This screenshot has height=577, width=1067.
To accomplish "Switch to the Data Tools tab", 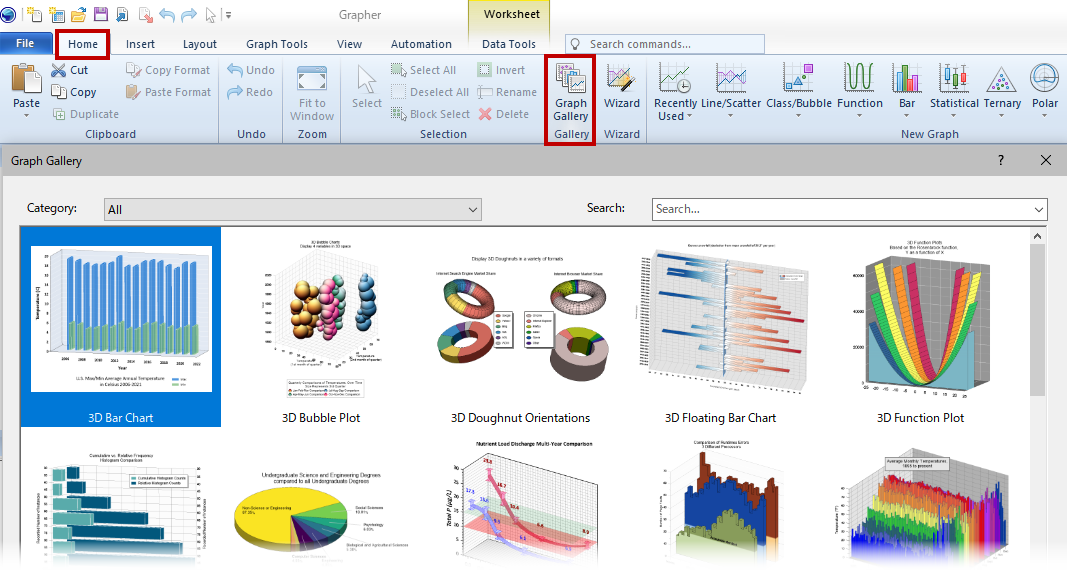I will click(509, 44).
